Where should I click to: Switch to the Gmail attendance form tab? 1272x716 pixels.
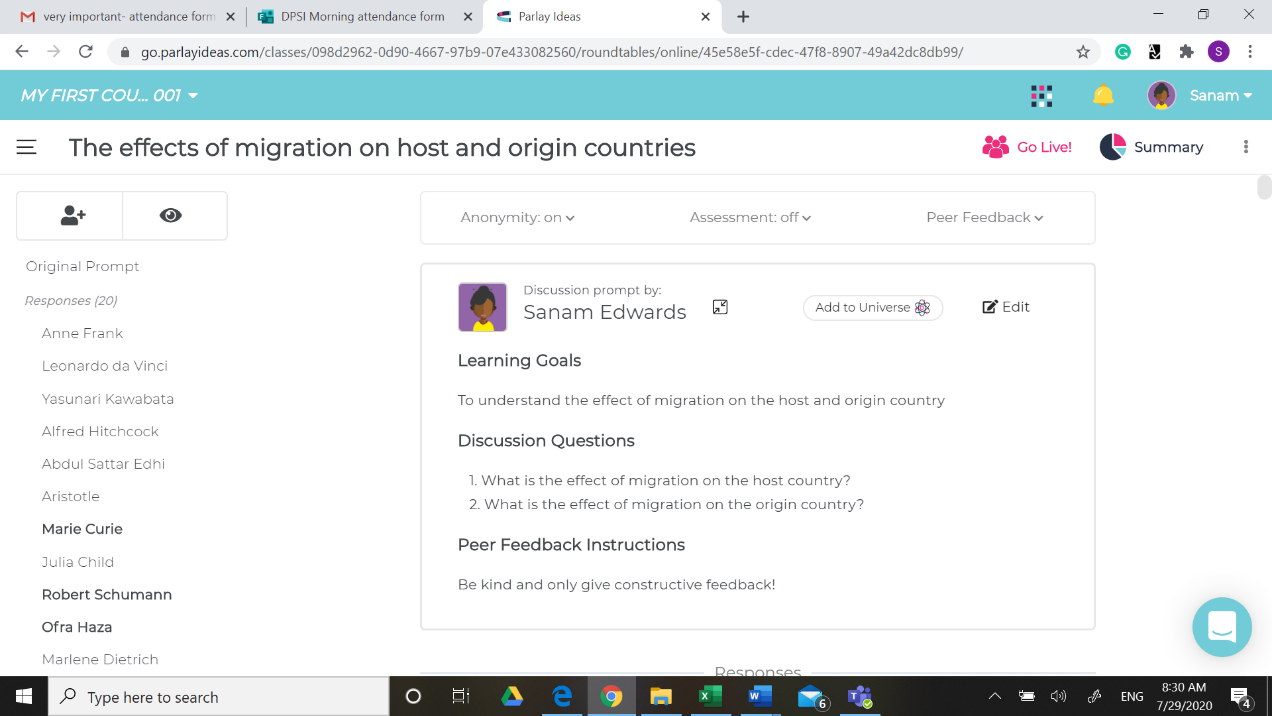point(120,16)
